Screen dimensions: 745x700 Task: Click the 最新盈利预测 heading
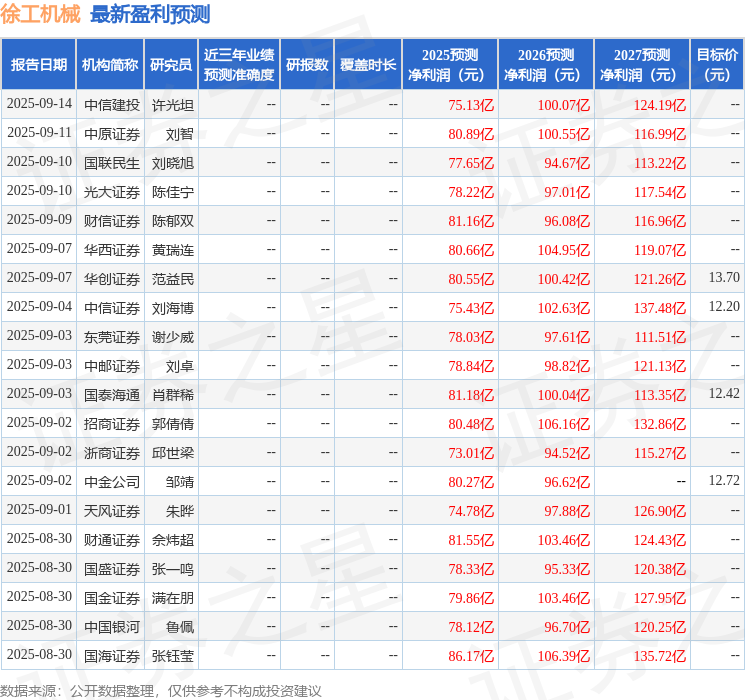(x=150, y=14)
